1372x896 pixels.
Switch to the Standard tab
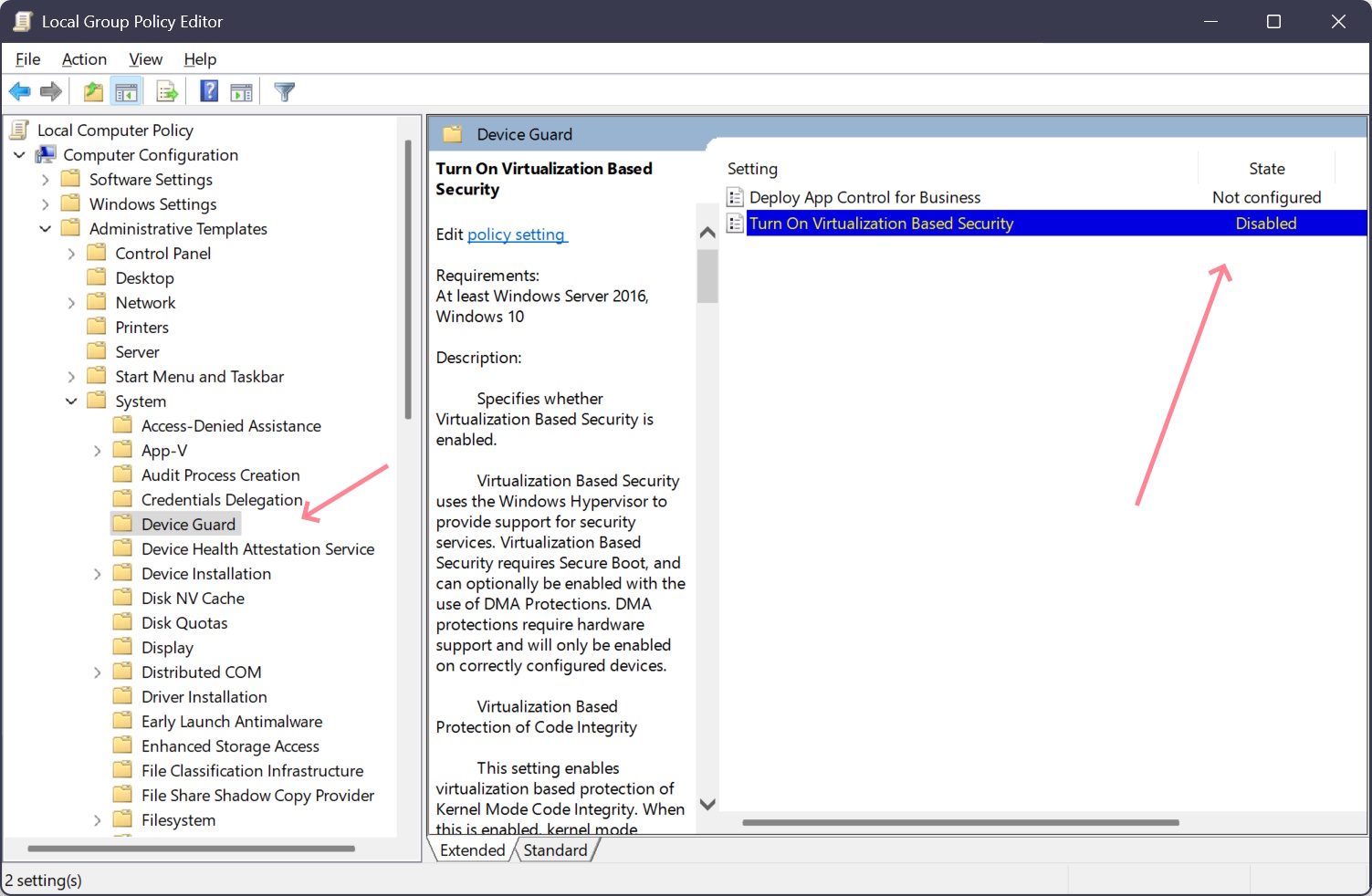[555, 850]
